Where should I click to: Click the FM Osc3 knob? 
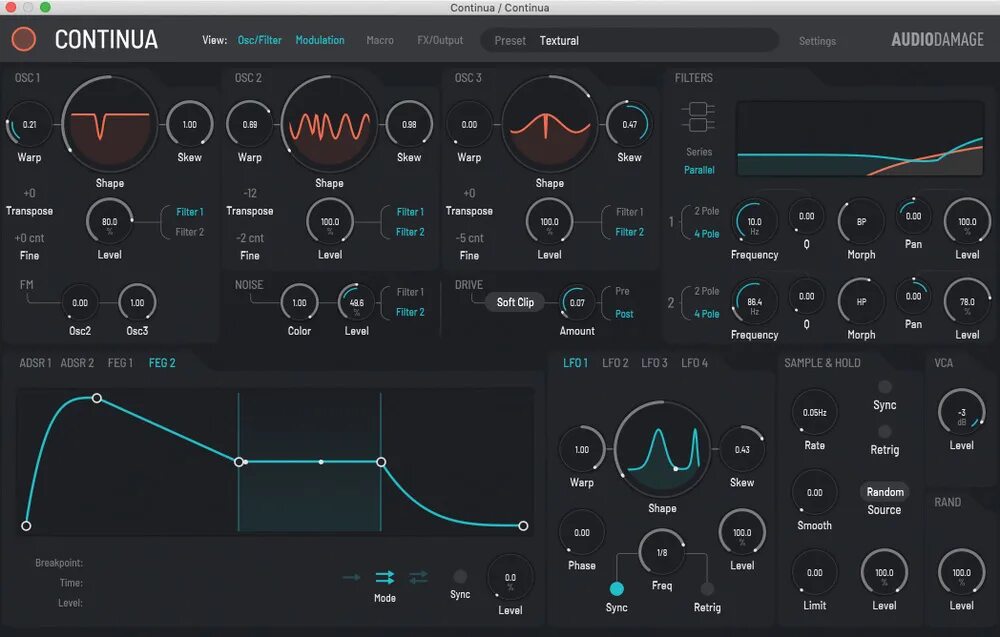pyautogui.click(x=137, y=302)
